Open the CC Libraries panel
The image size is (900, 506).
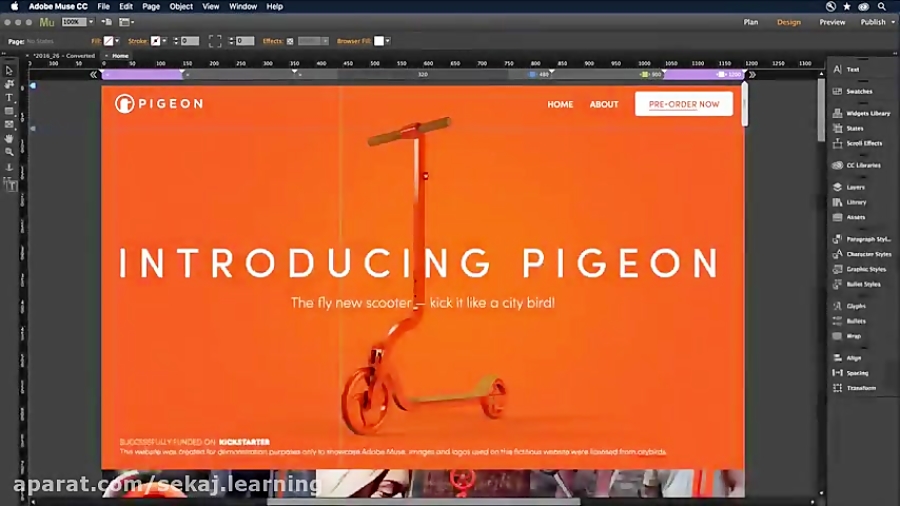coord(857,165)
